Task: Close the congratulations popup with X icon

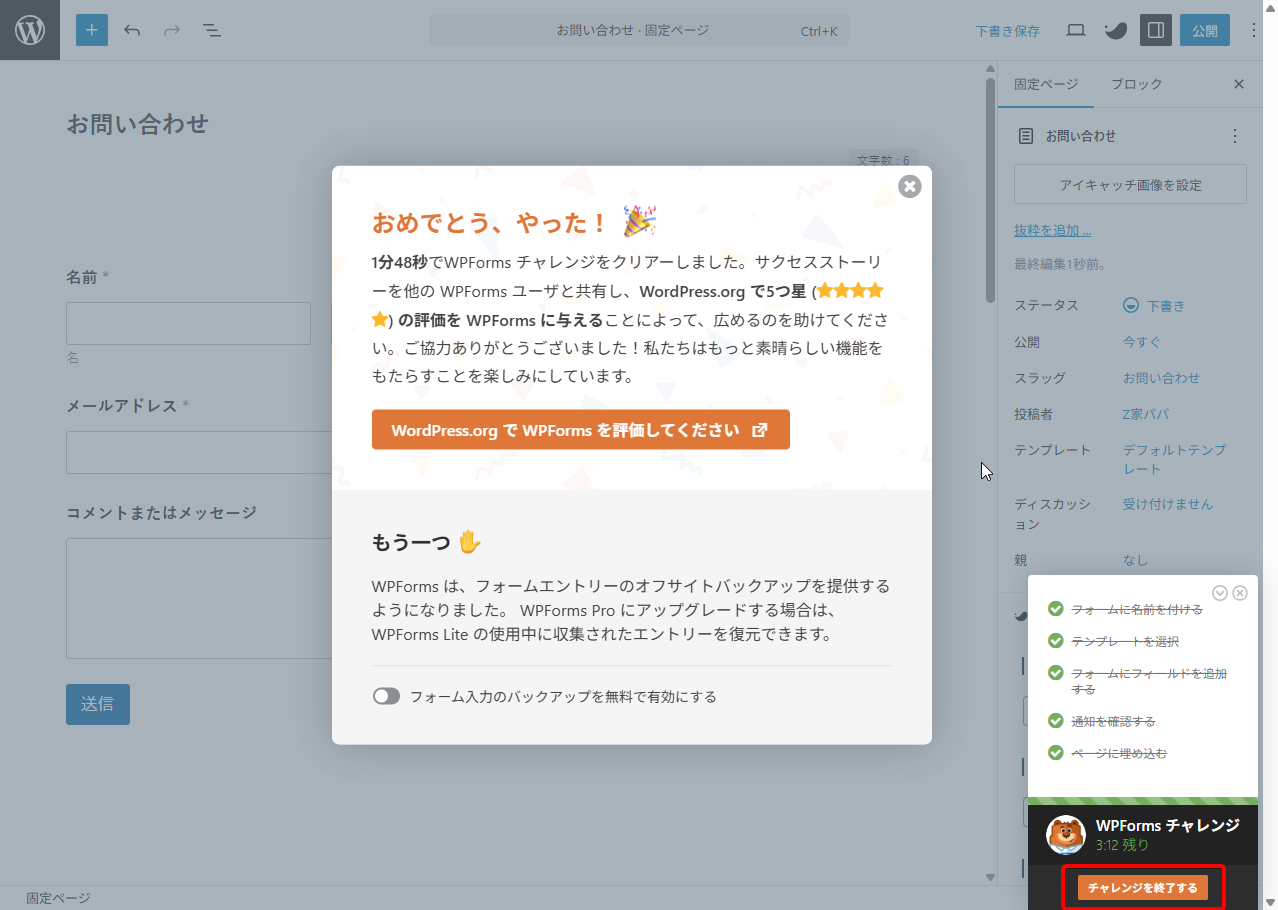Action: [x=909, y=186]
